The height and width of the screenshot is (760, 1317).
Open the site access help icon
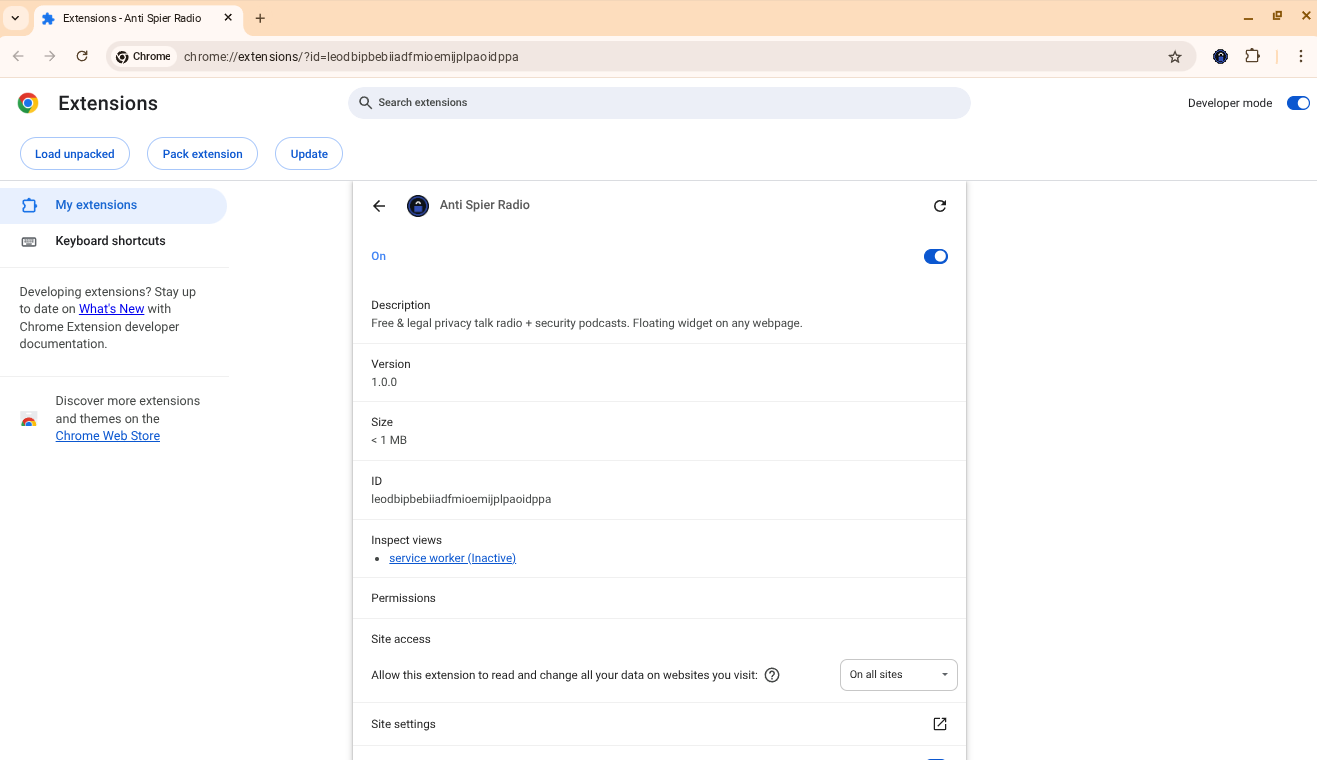click(772, 675)
